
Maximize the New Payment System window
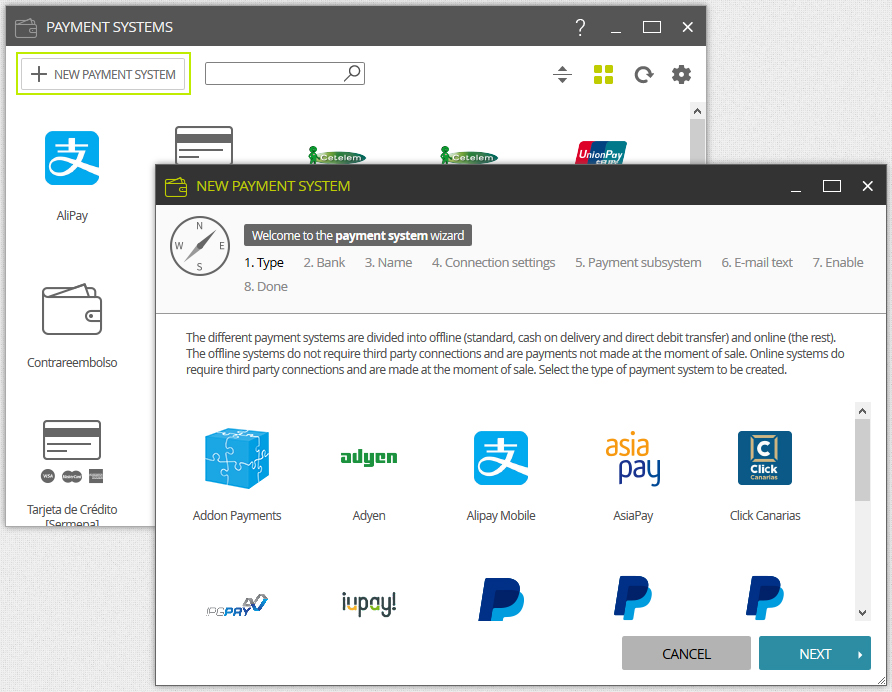832,186
